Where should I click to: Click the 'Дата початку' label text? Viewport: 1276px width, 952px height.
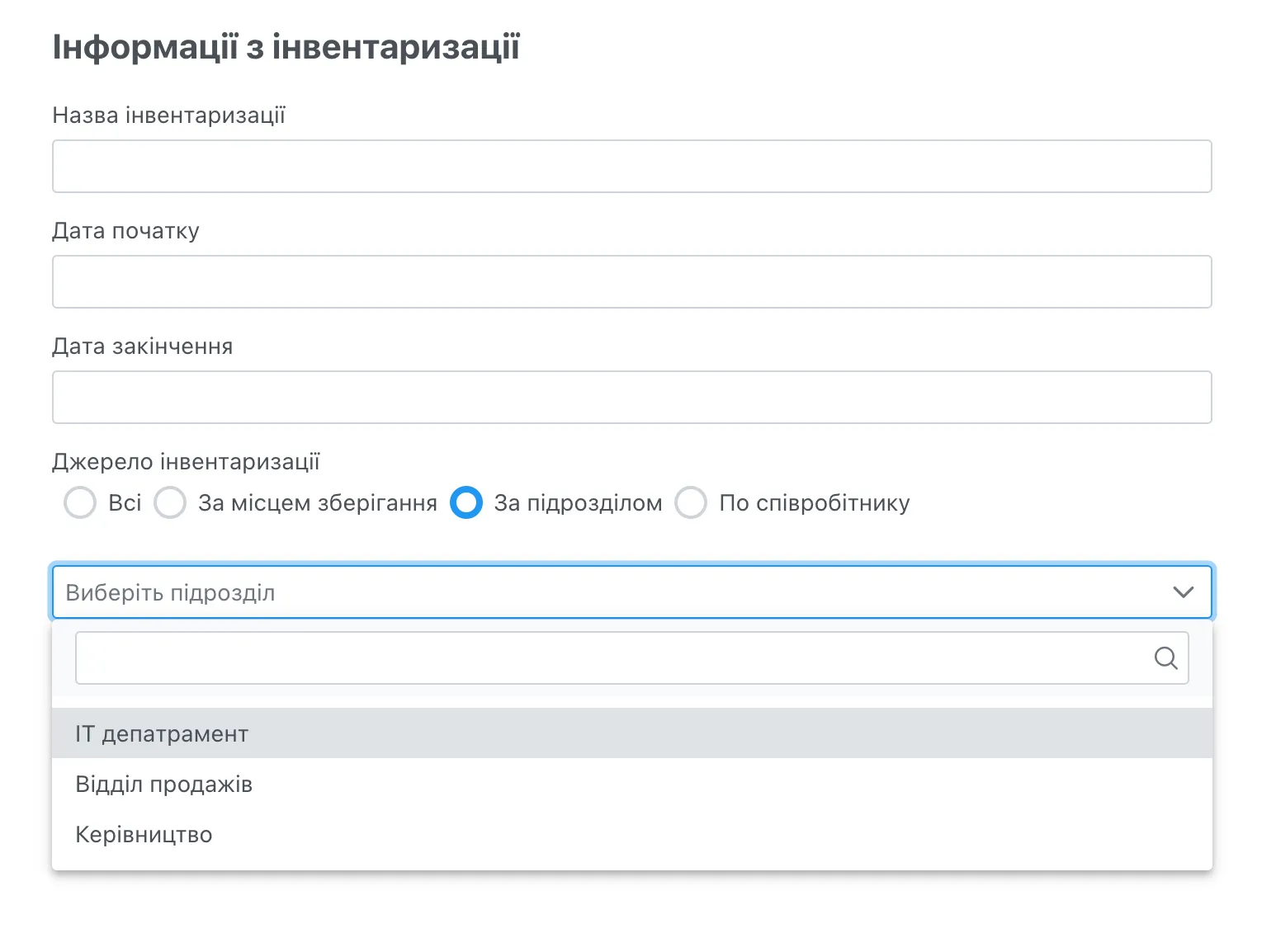[x=125, y=231]
